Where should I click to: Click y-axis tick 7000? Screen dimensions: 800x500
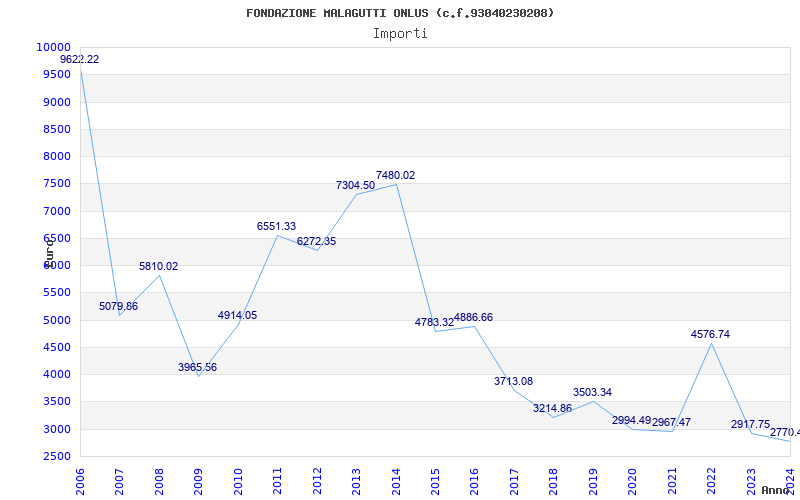[57, 211]
